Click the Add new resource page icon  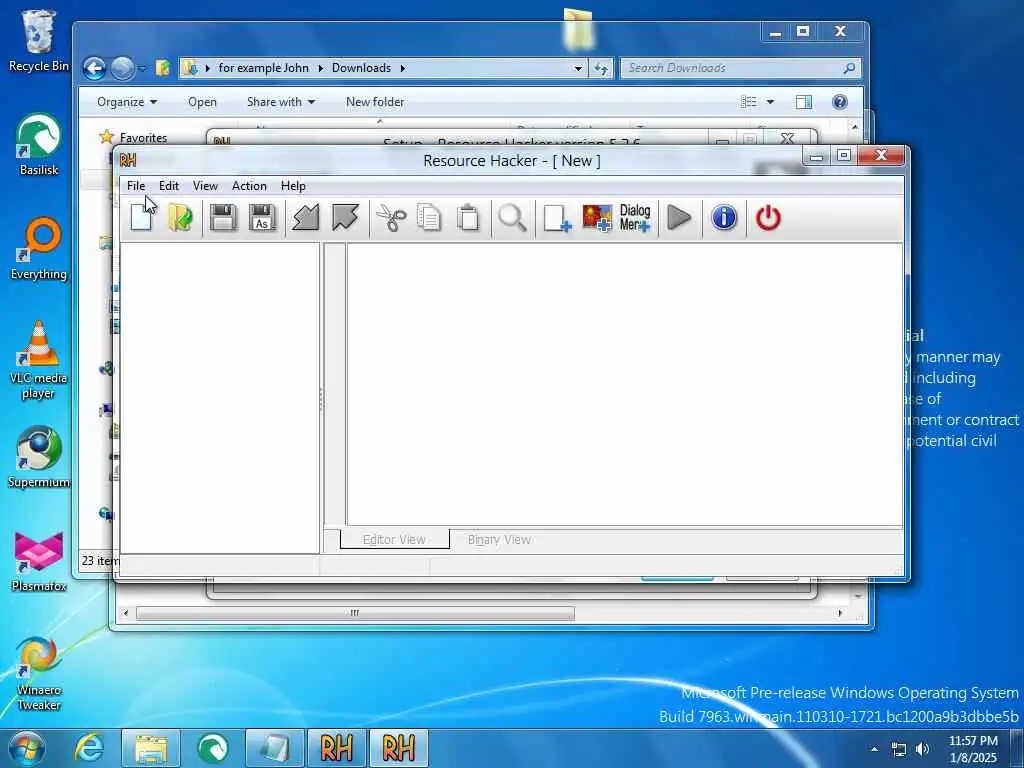pyautogui.click(x=557, y=217)
